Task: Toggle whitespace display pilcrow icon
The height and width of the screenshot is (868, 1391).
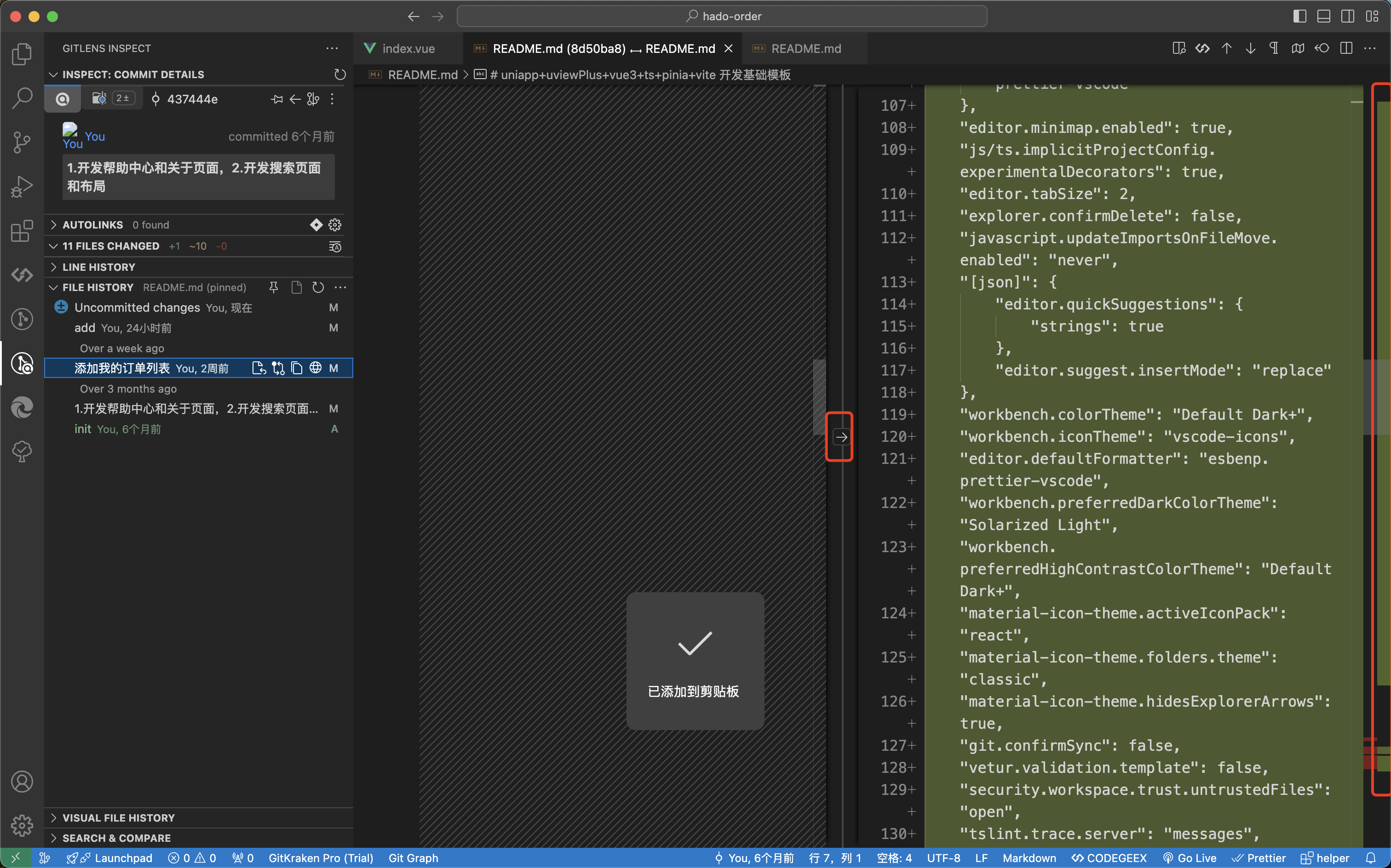Action: coord(1274,49)
